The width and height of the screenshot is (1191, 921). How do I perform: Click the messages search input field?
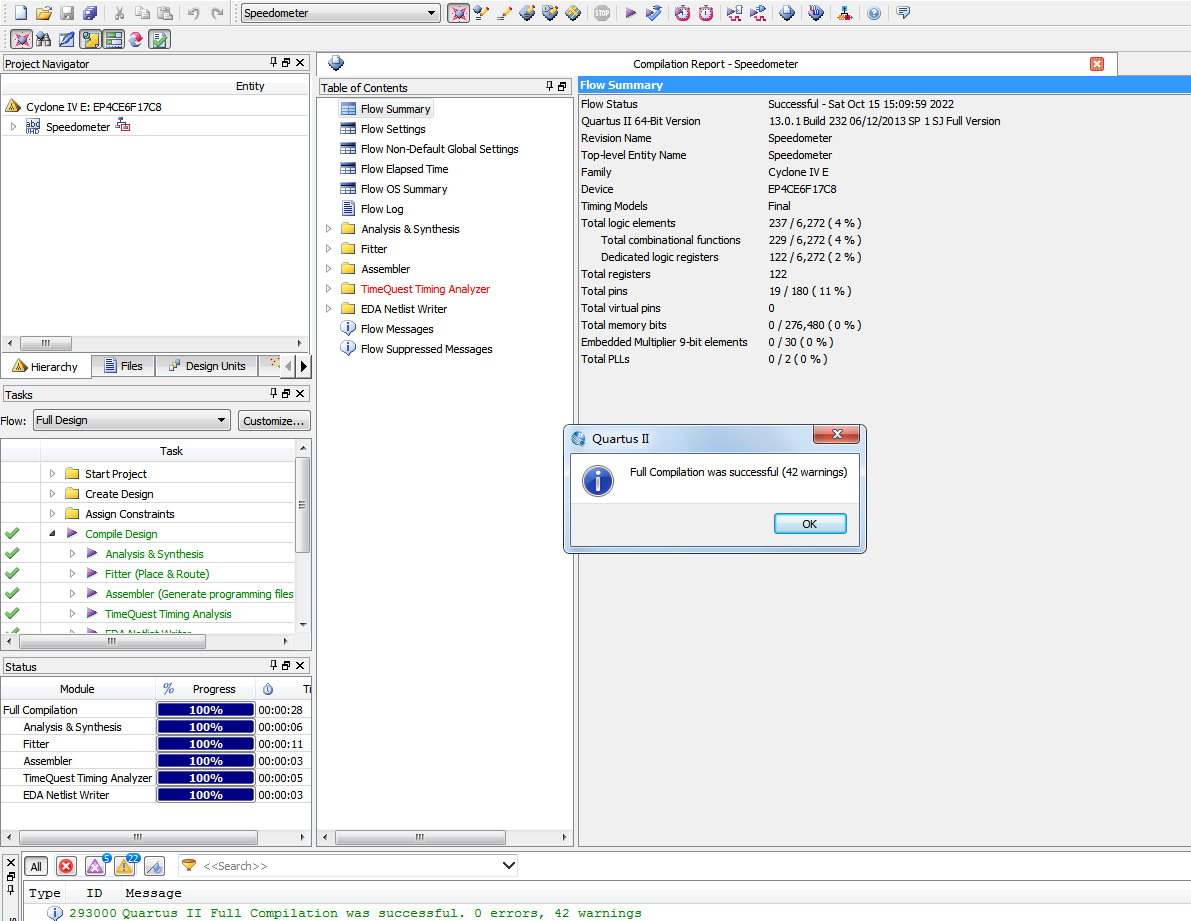(349, 866)
